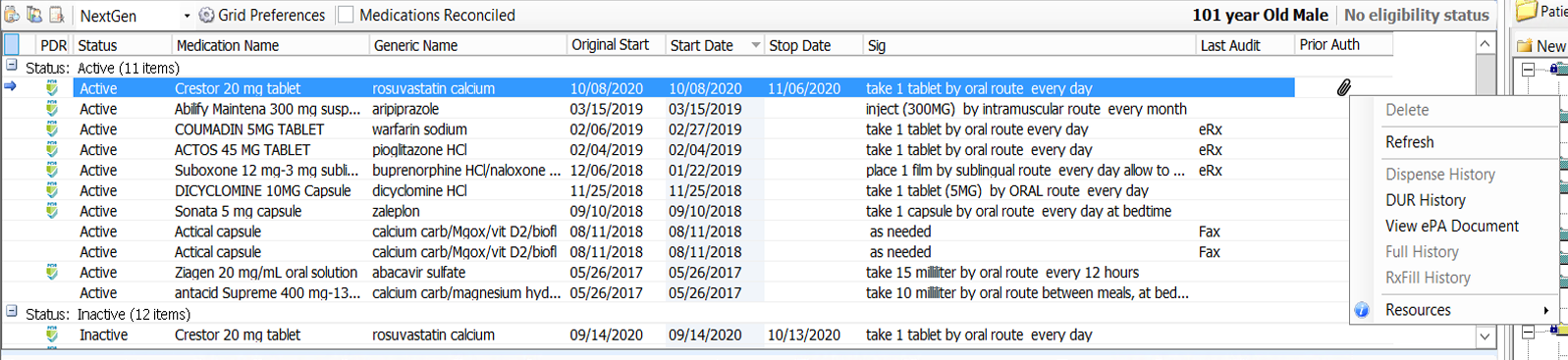
Task: Click the scrollbar down arrow of medication grid
Action: [1485, 336]
